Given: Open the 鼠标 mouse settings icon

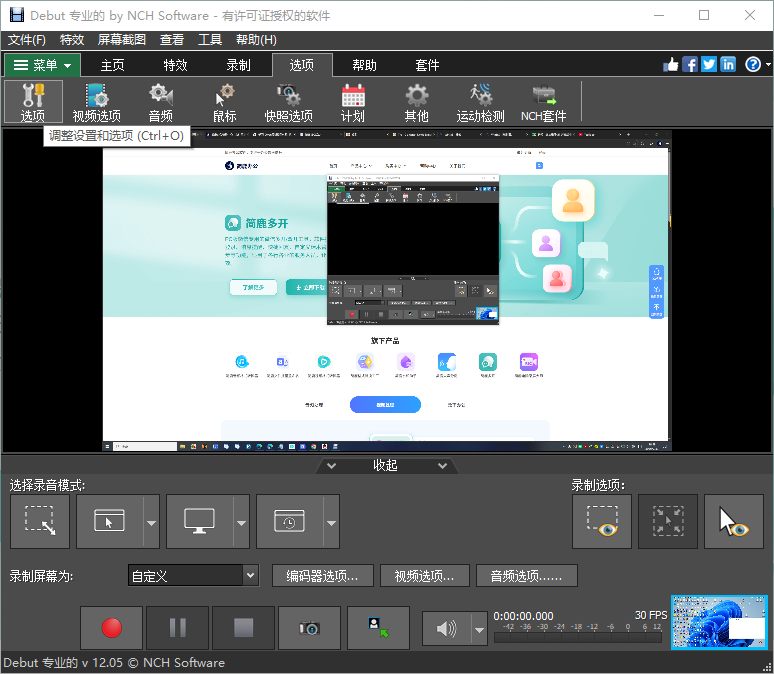Looking at the screenshot, I should [x=224, y=102].
